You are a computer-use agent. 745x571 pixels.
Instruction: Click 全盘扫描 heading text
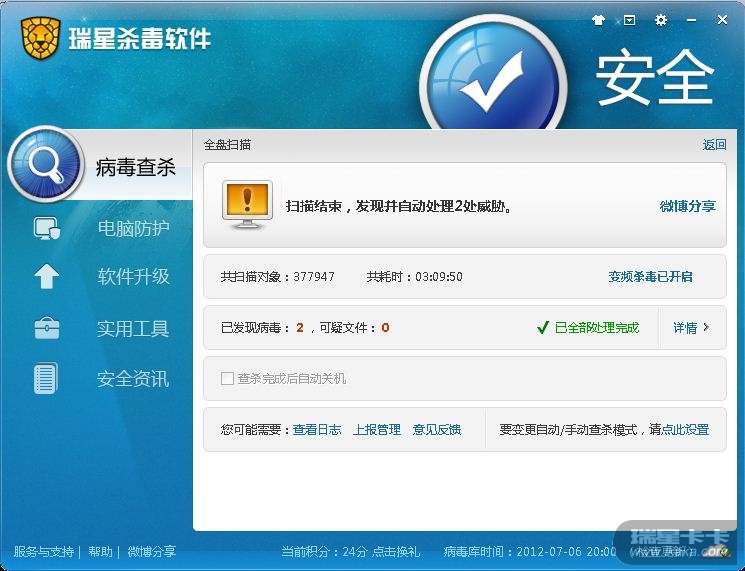227,144
